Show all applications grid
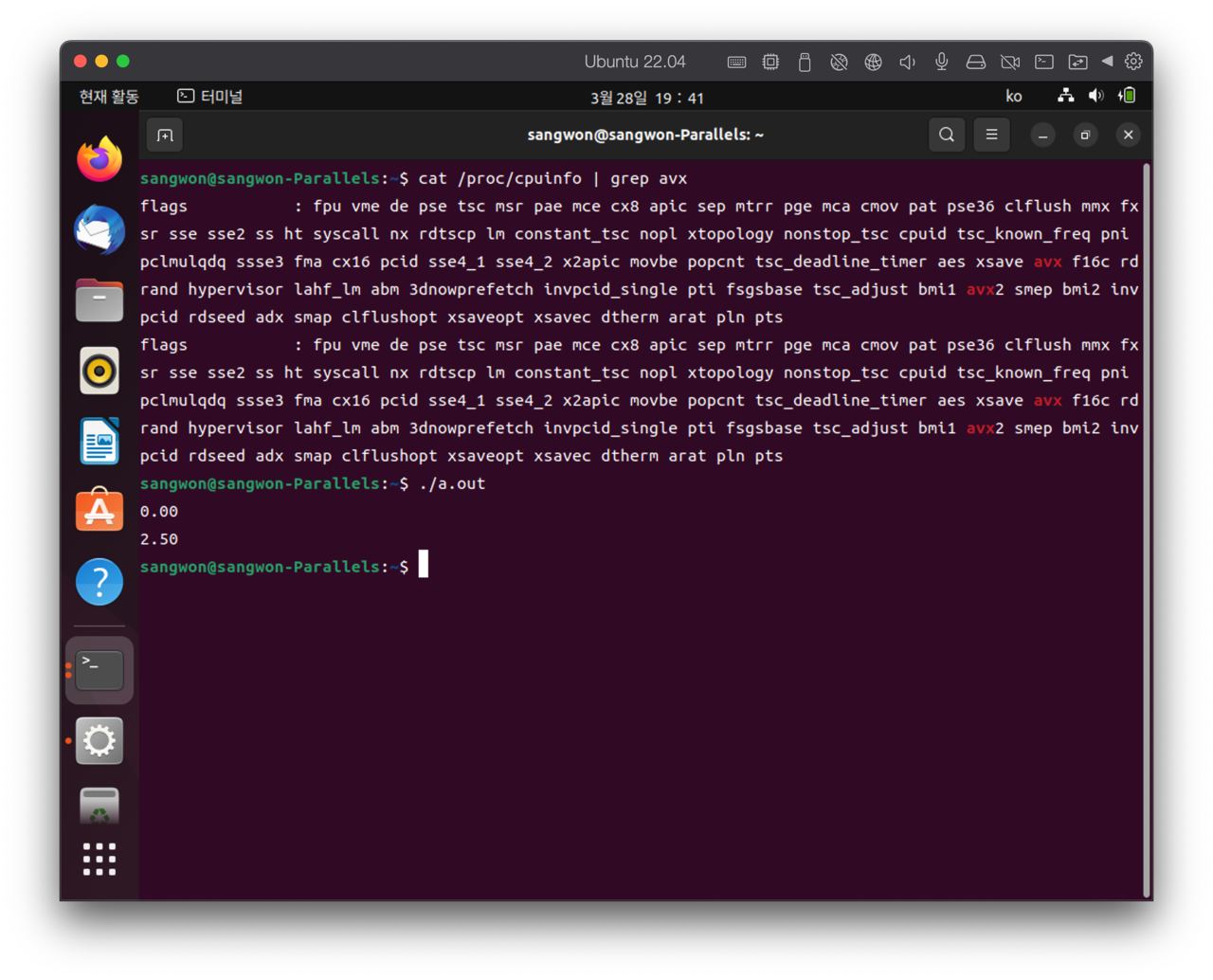1213x980 pixels. 100,859
